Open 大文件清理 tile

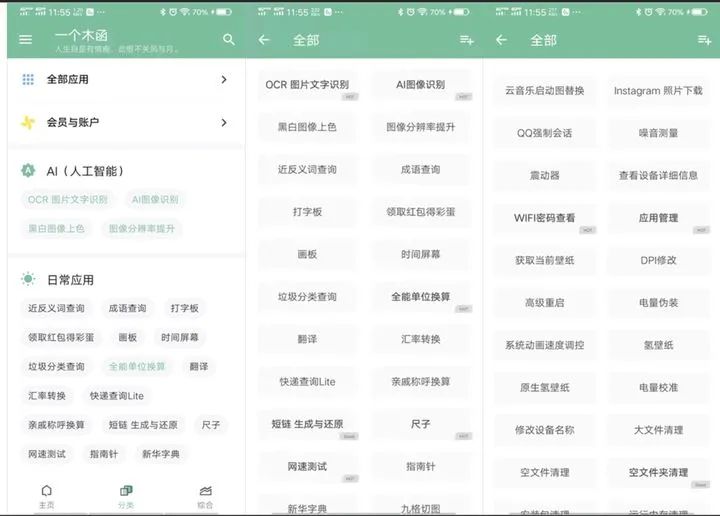(x=658, y=430)
